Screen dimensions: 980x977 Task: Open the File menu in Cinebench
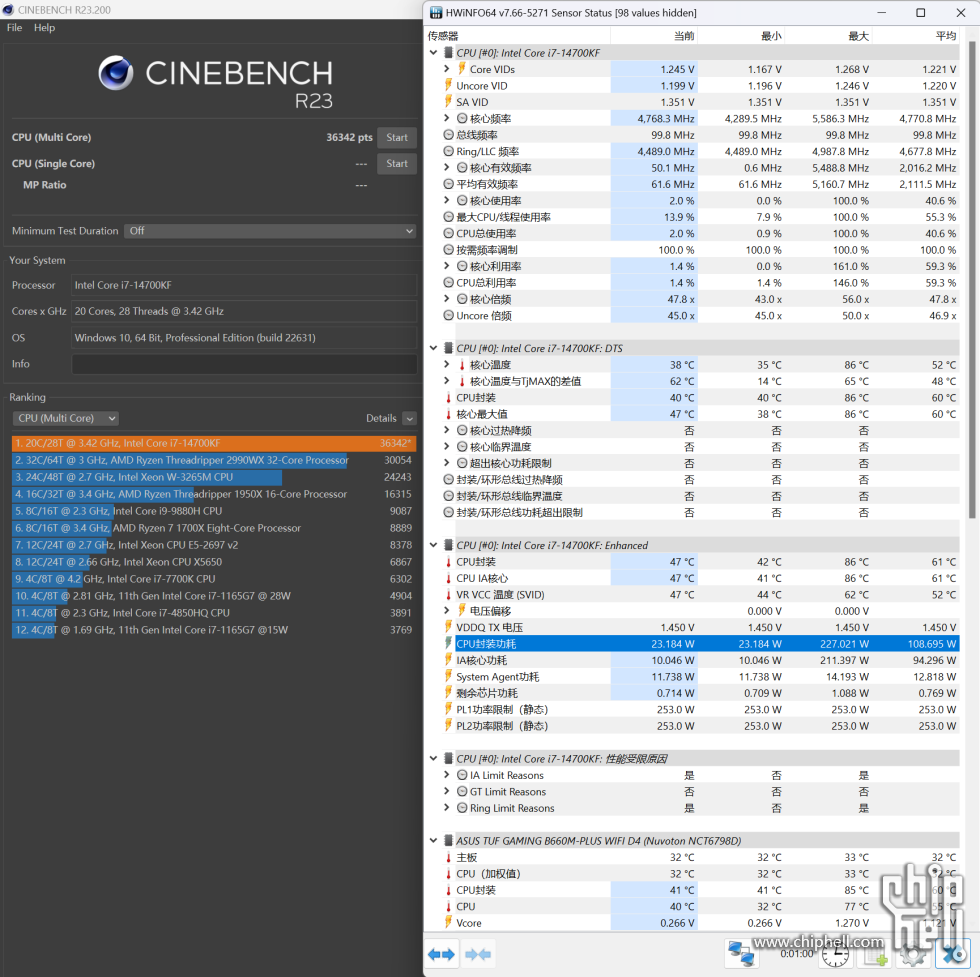[14, 28]
